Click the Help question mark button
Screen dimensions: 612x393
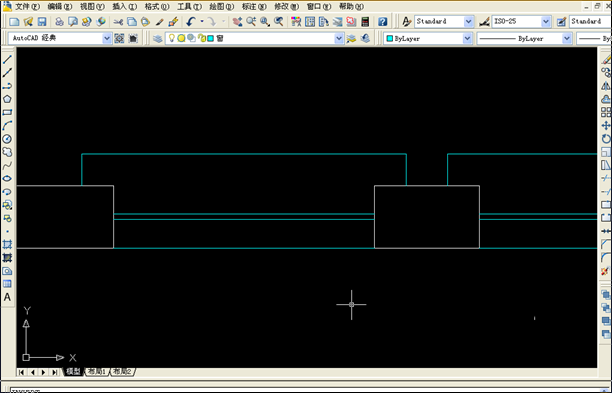tap(382, 21)
